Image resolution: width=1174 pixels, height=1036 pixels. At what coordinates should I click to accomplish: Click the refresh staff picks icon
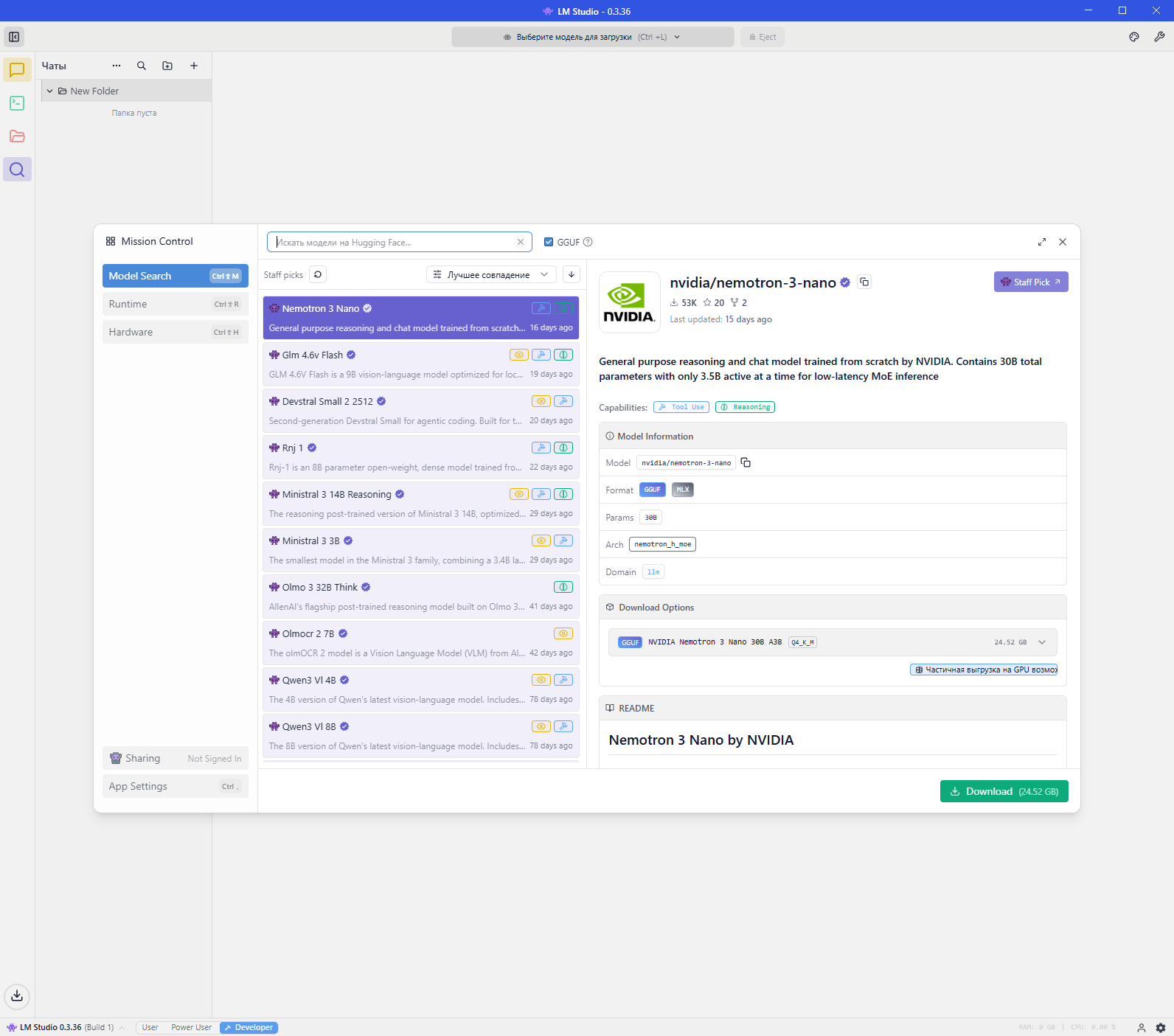pyautogui.click(x=318, y=274)
